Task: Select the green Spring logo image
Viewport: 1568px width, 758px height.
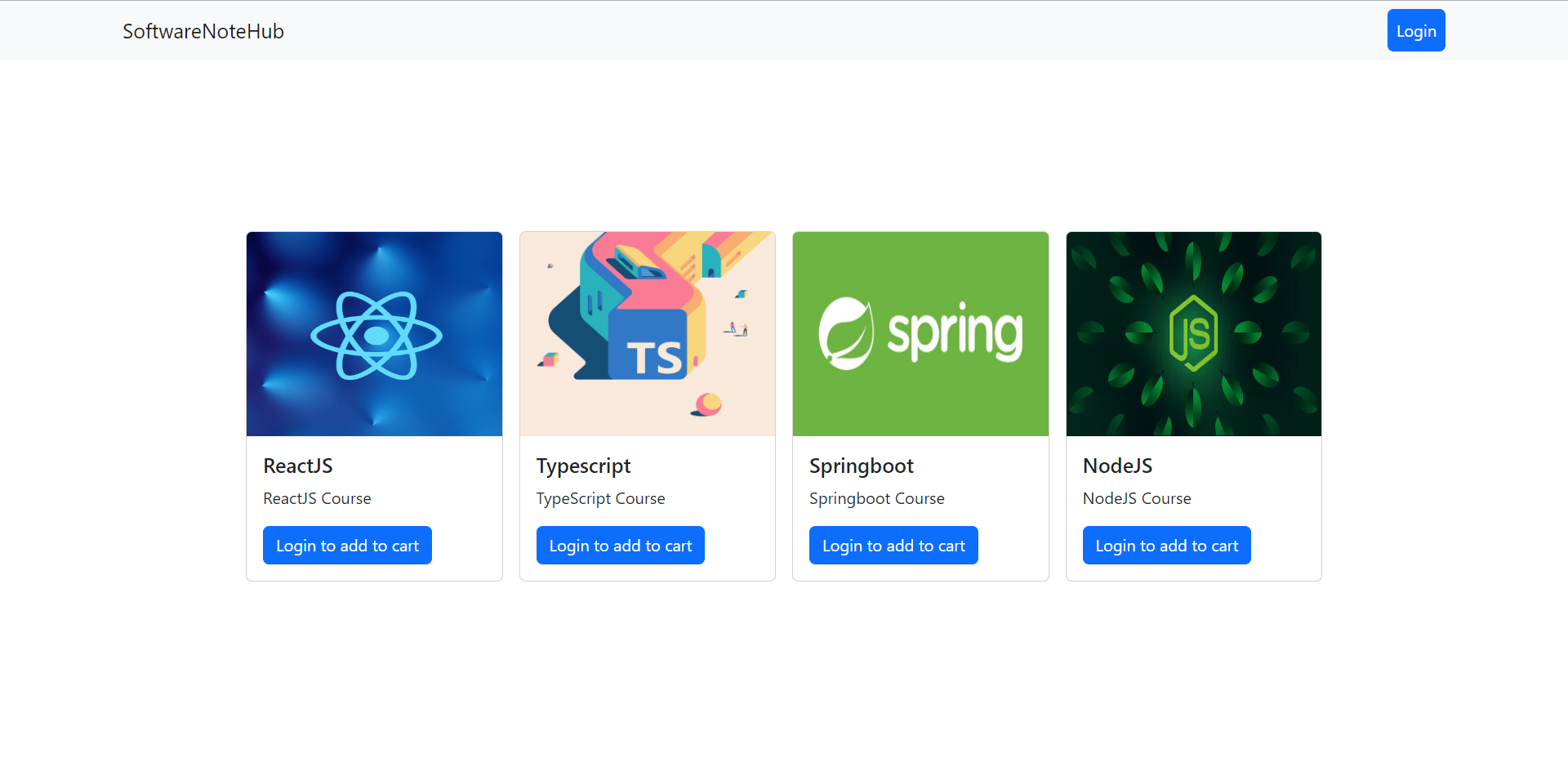Action: coord(920,334)
